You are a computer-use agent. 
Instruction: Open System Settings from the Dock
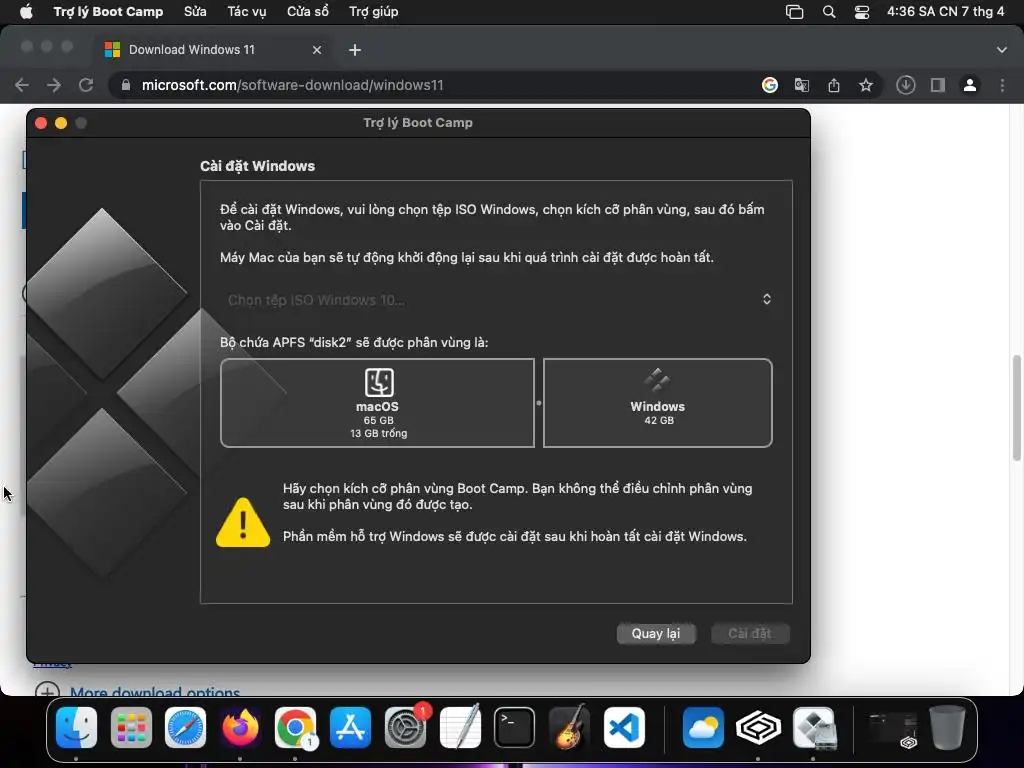[x=406, y=728]
